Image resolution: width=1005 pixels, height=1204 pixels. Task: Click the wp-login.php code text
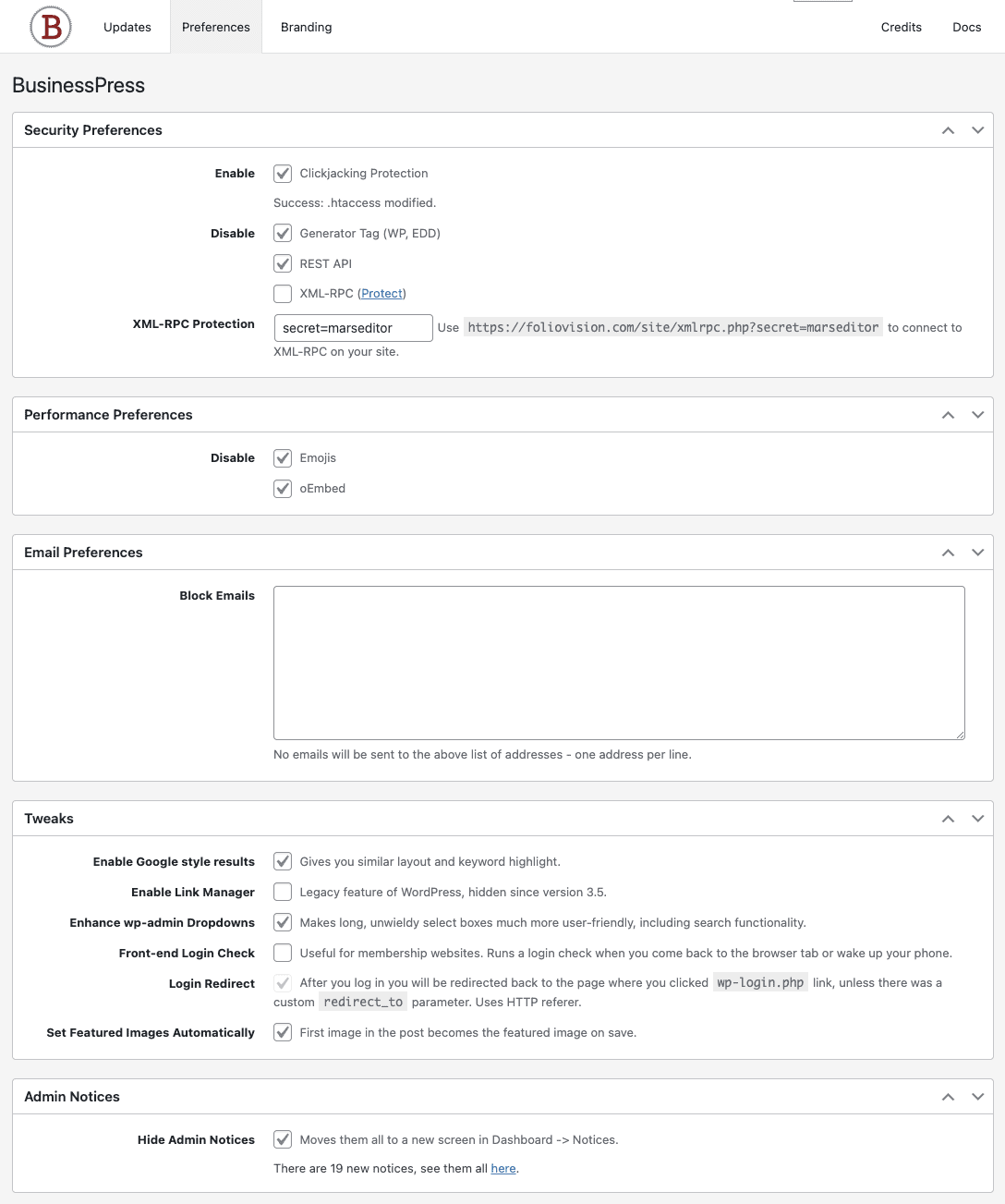pos(761,982)
